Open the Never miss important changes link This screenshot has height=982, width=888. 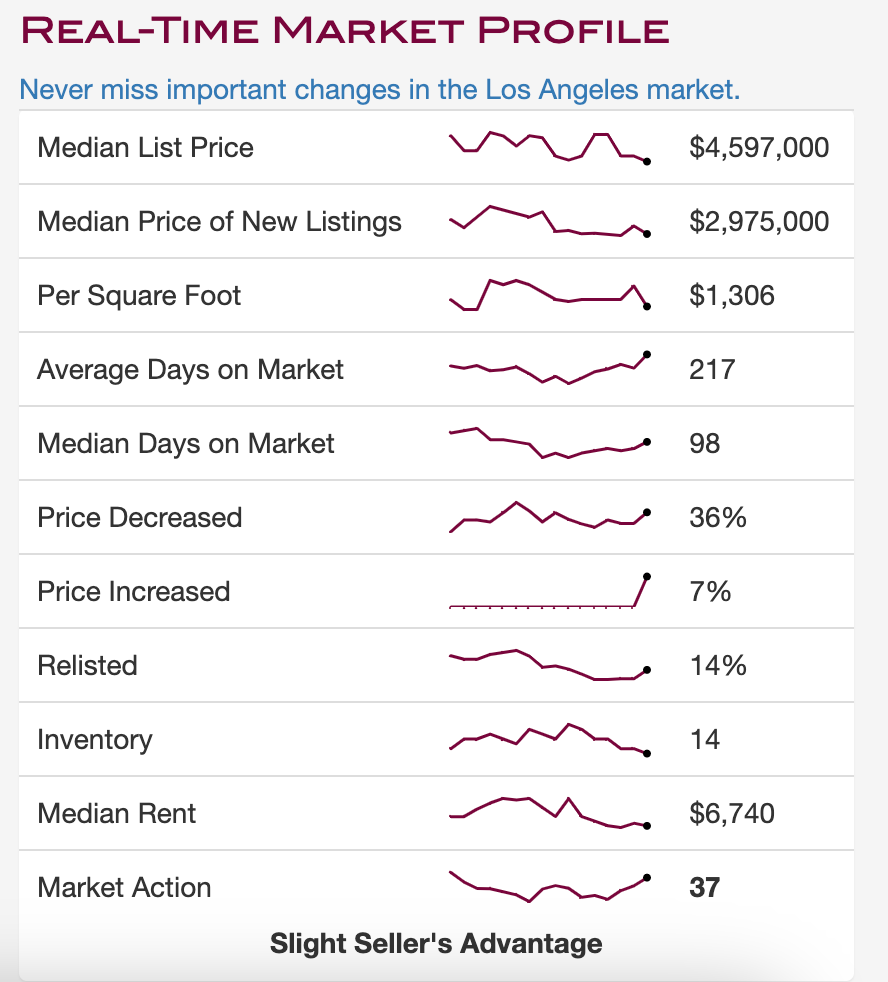(x=379, y=90)
